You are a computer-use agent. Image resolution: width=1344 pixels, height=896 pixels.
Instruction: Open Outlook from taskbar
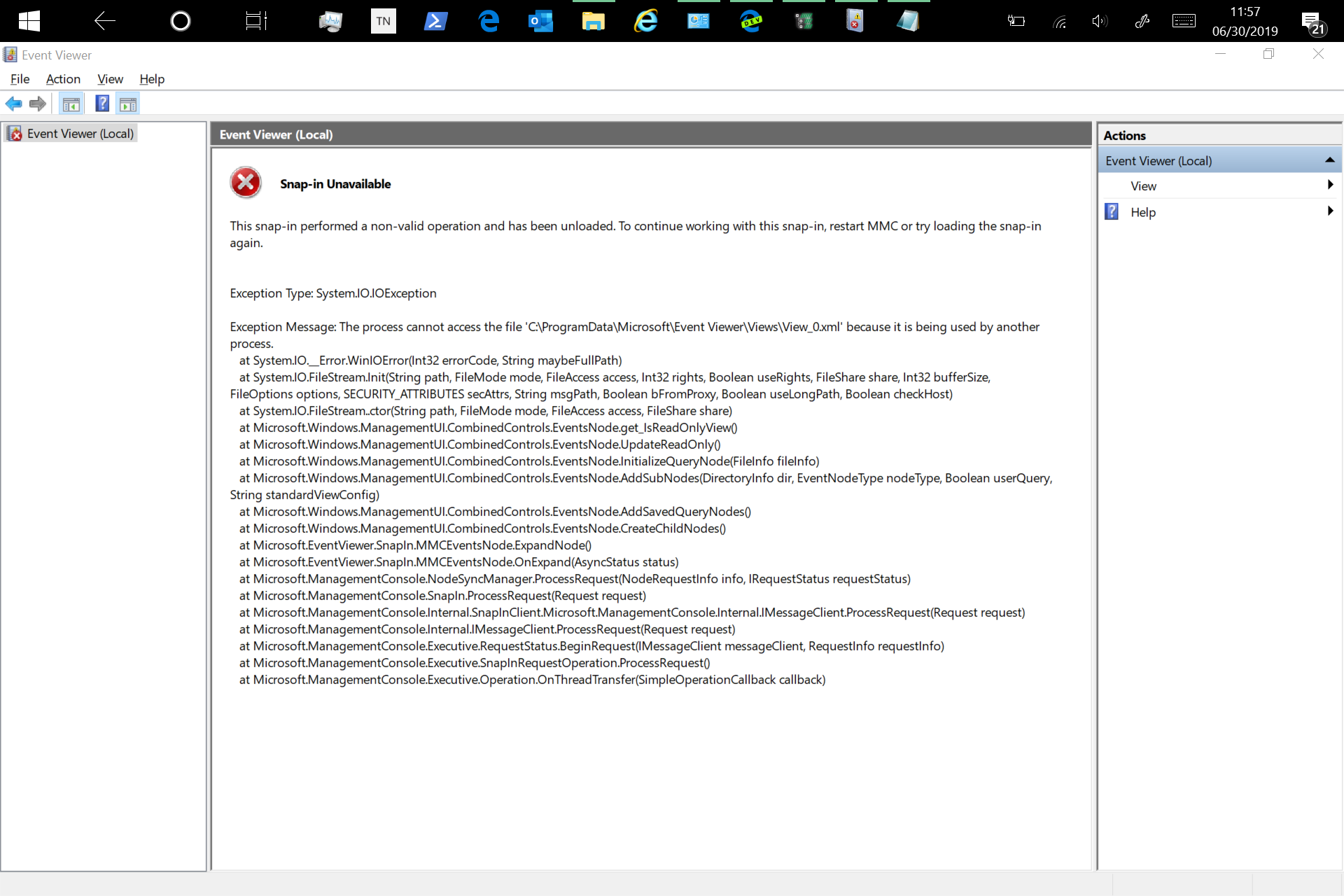[x=540, y=21]
